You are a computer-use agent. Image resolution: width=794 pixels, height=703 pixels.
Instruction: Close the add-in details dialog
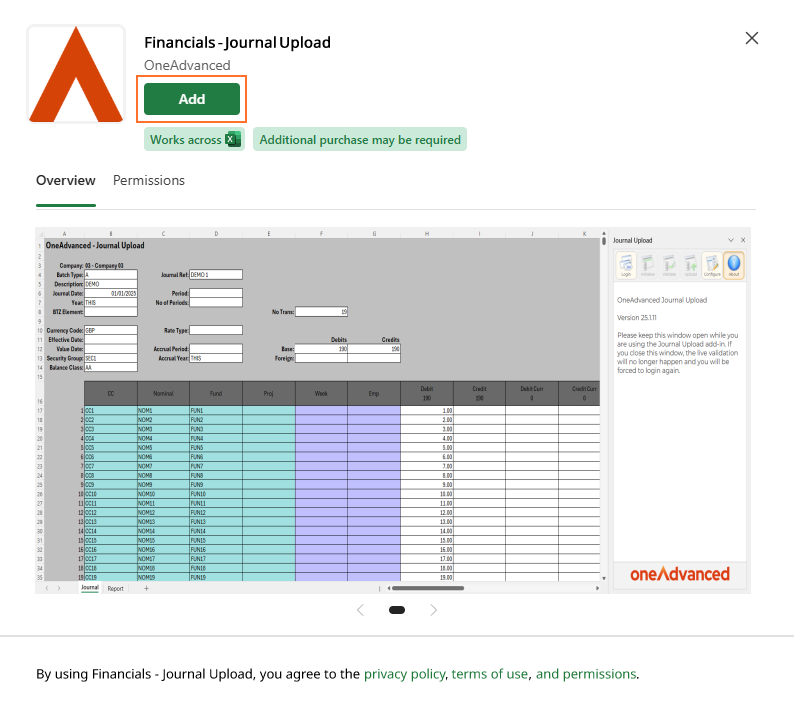point(752,38)
